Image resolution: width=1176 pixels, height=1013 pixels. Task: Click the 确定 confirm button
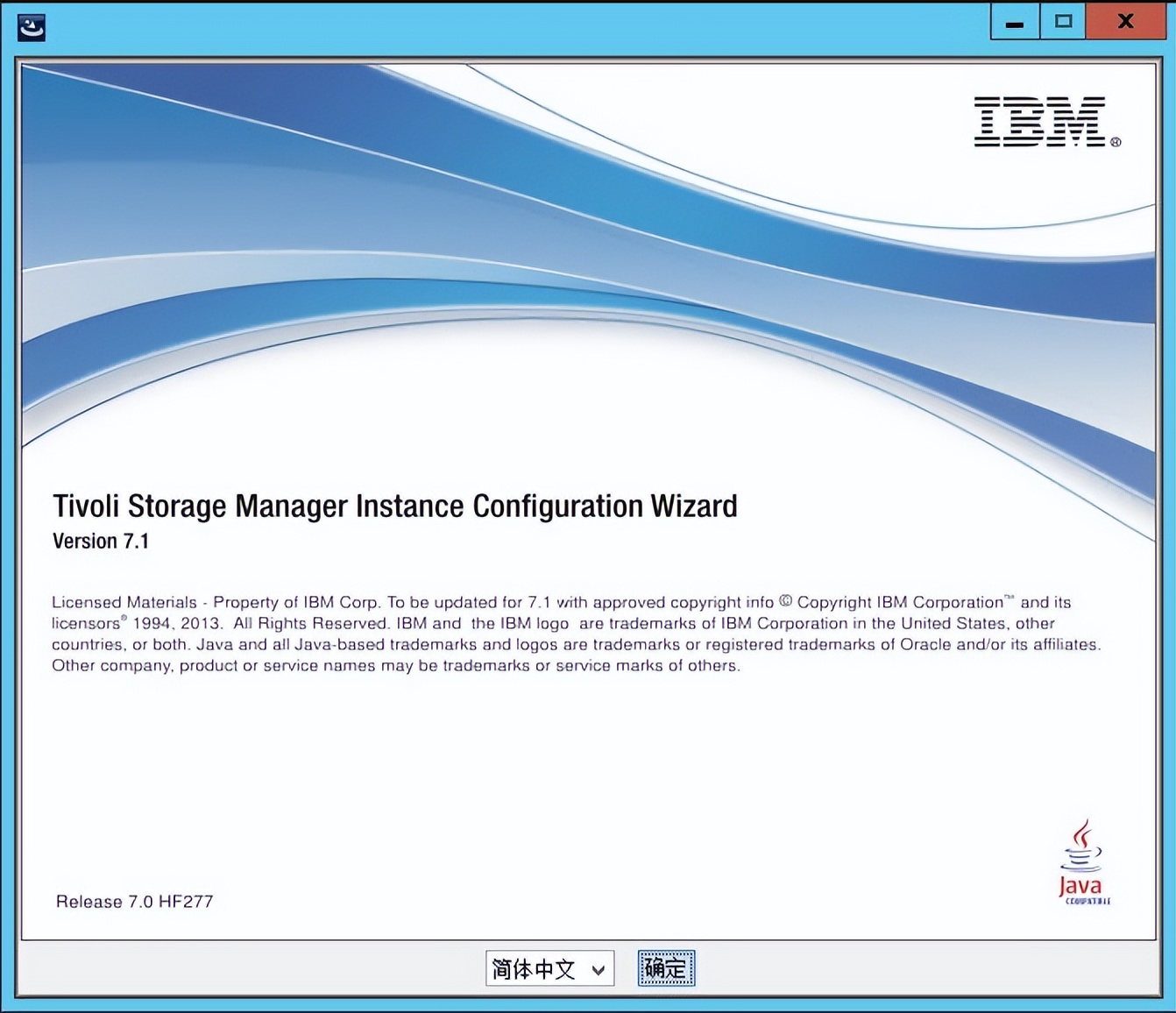coord(666,968)
